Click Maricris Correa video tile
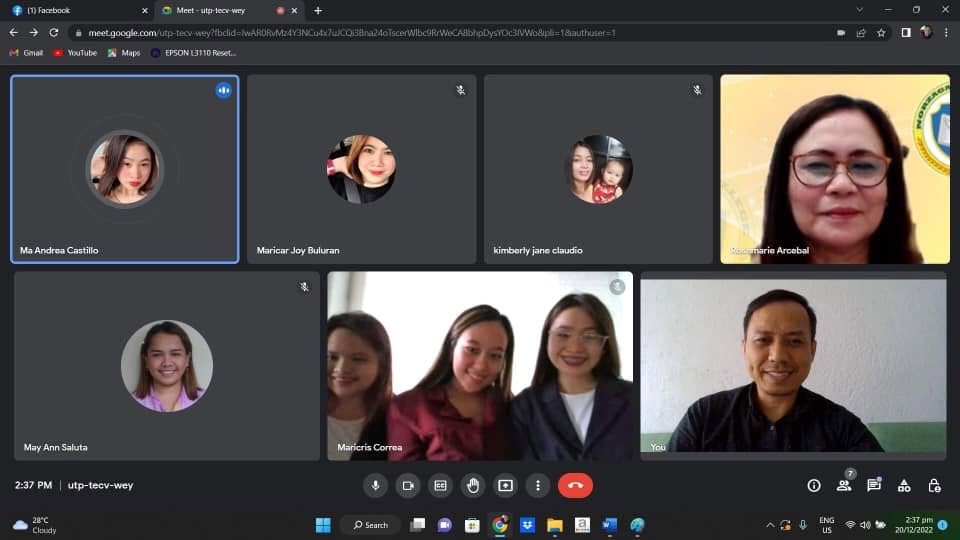 point(480,366)
